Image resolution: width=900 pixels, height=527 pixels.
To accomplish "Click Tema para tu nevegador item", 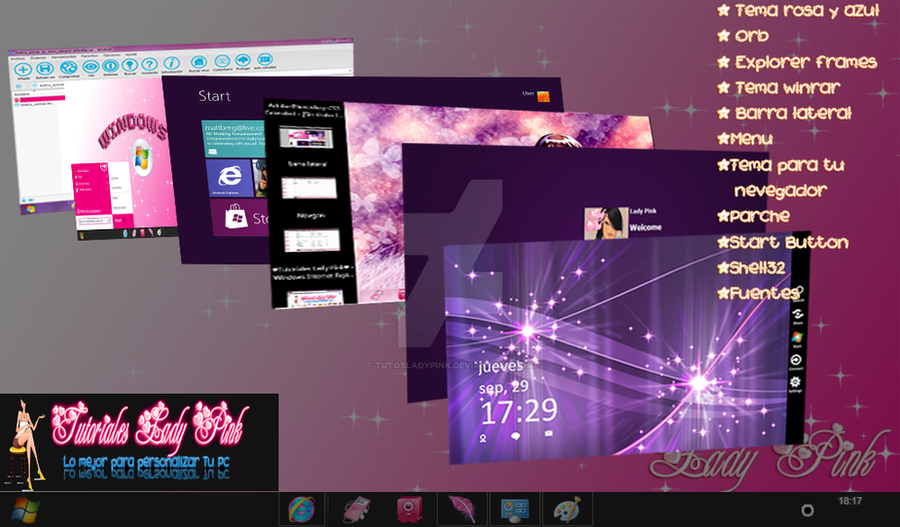I will tap(781, 177).
